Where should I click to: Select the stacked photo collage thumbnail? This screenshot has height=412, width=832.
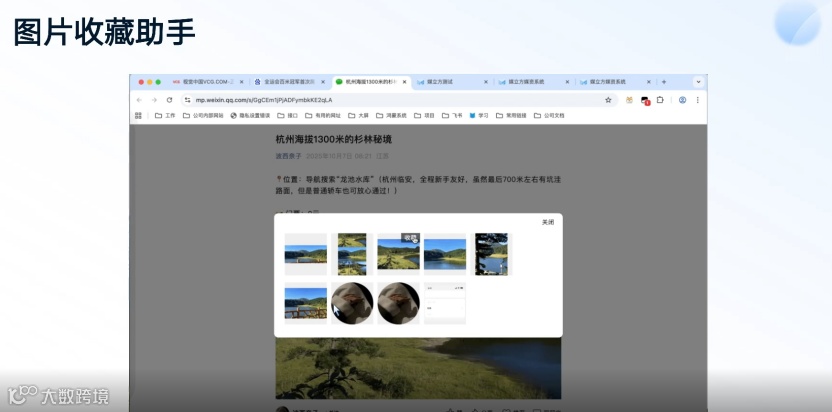352,254
